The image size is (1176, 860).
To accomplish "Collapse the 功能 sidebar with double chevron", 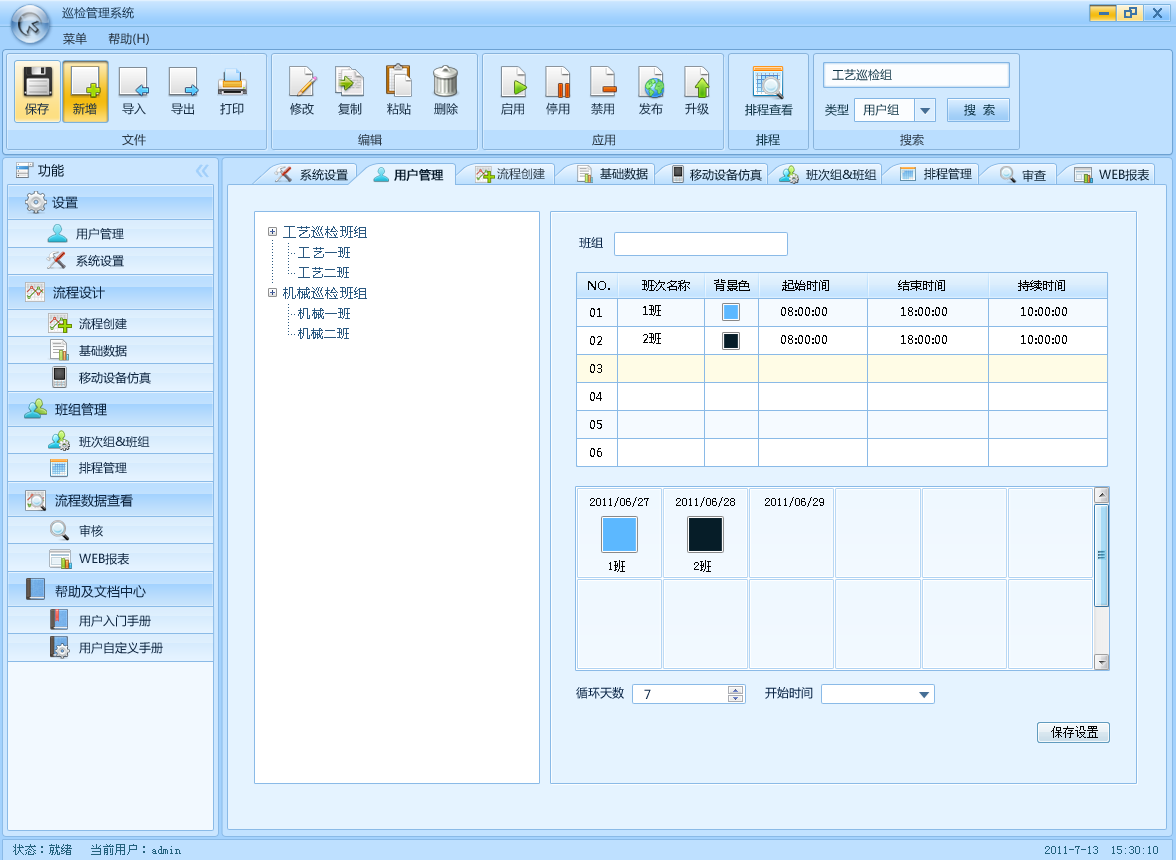I will pyautogui.click(x=202, y=171).
